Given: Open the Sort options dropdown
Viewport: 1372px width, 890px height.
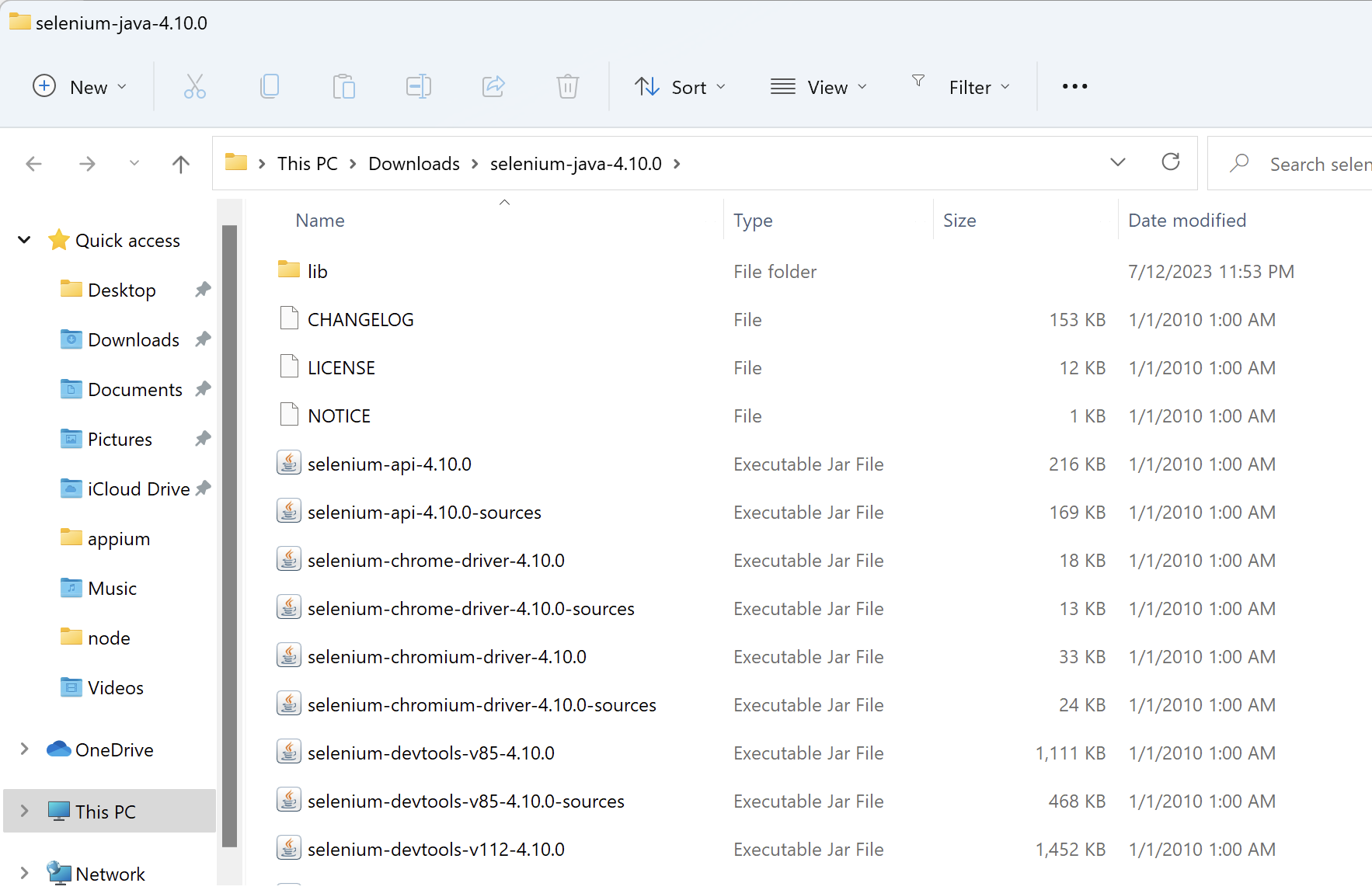Looking at the screenshot, I should pos(680,86).
